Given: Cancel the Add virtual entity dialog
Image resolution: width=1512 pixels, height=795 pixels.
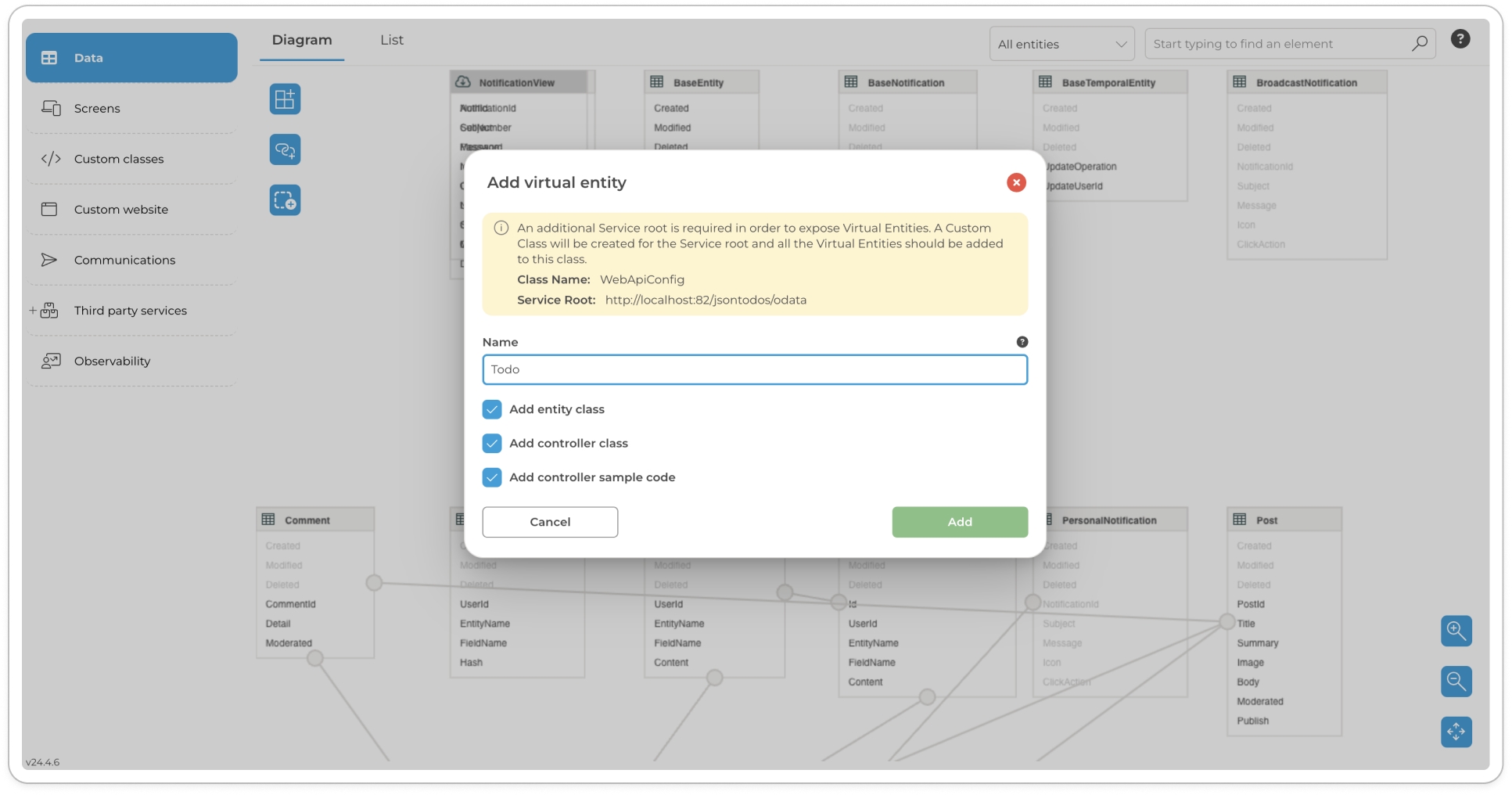Looking at the screenshot, I should [550, 522].
